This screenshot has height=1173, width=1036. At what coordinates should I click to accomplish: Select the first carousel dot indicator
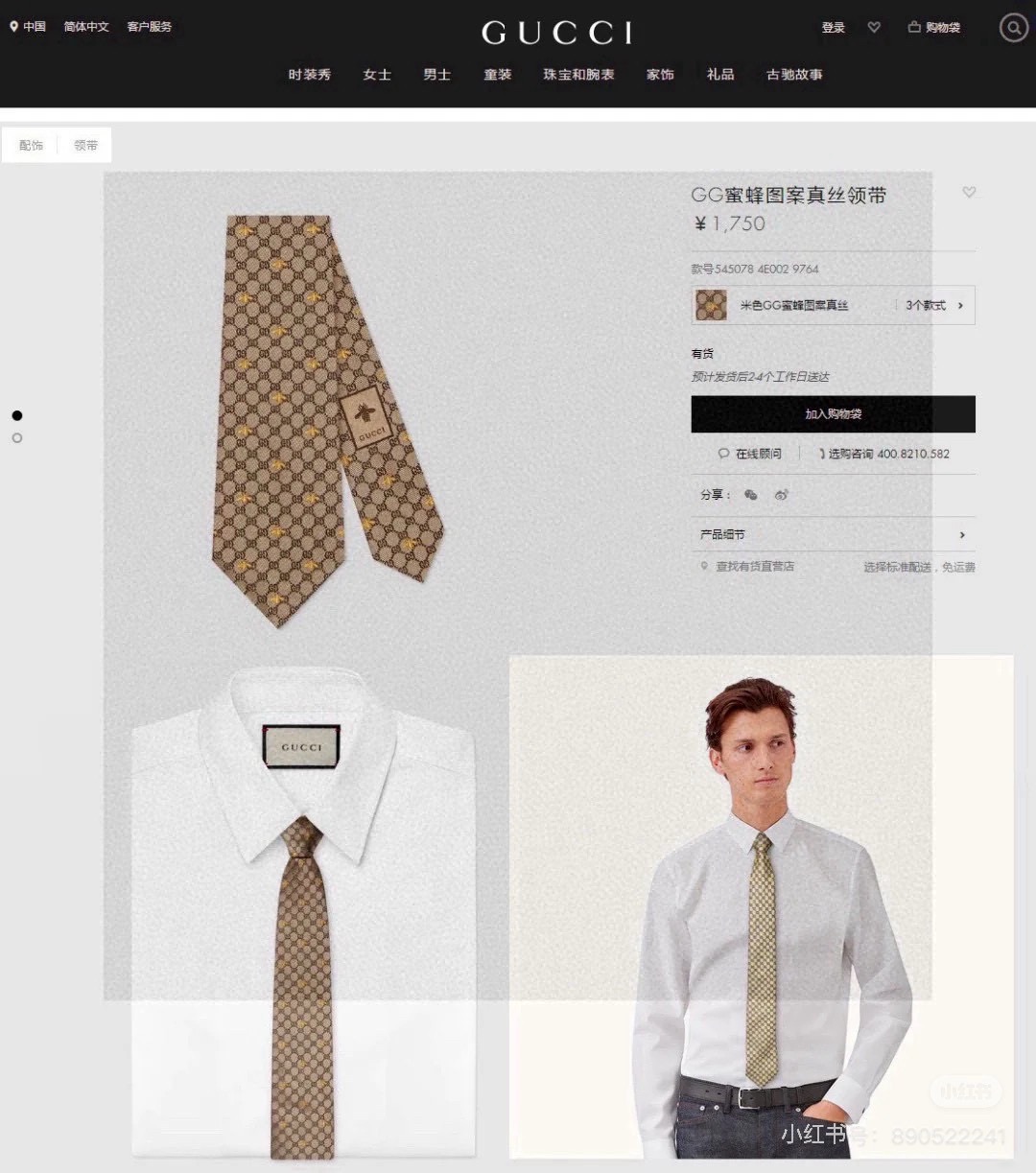point(15,416)
